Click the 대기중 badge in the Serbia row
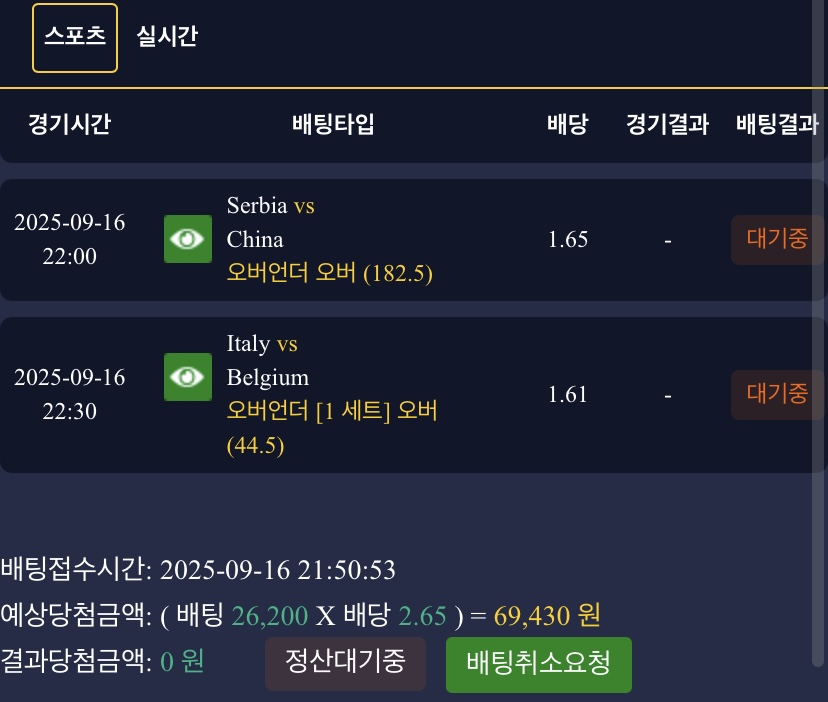This screenshot has height=702, width=828. 777,239
